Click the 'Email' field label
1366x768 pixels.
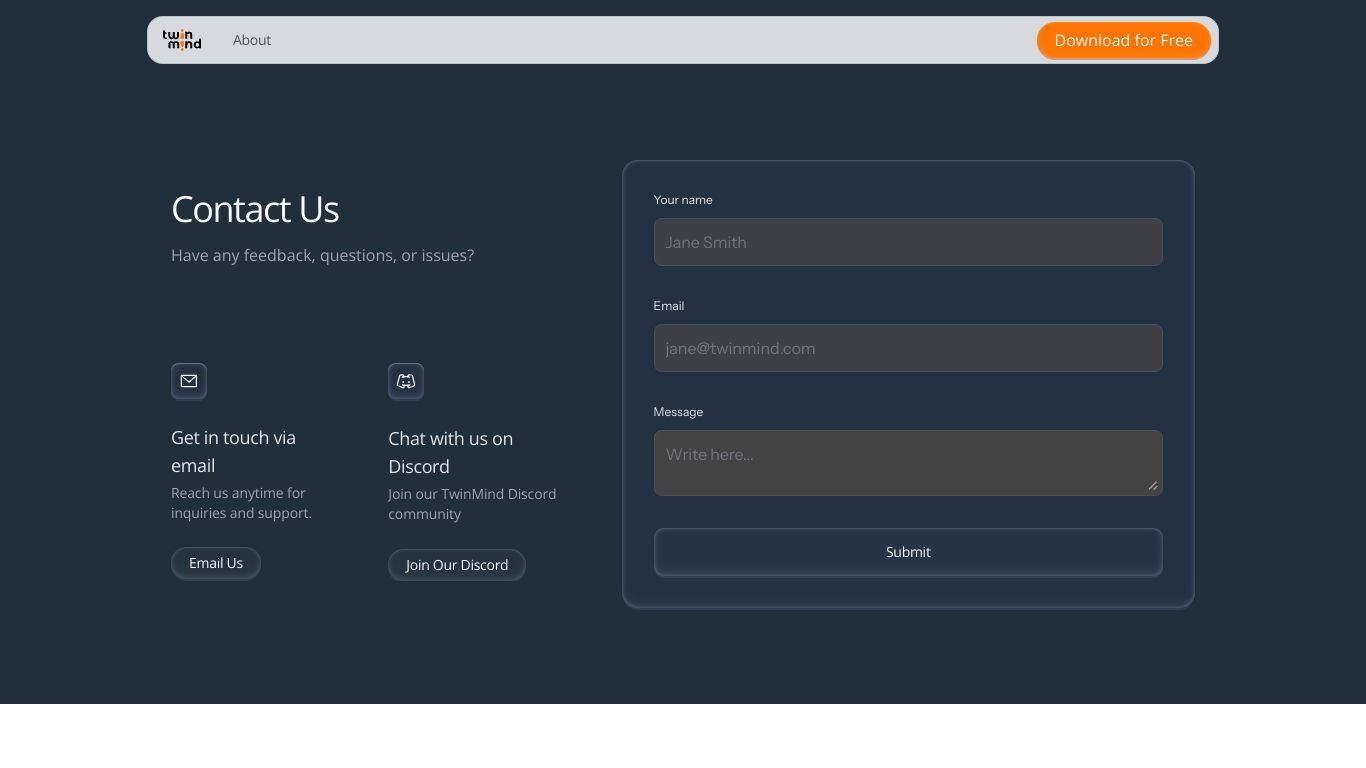pos(669,306)
